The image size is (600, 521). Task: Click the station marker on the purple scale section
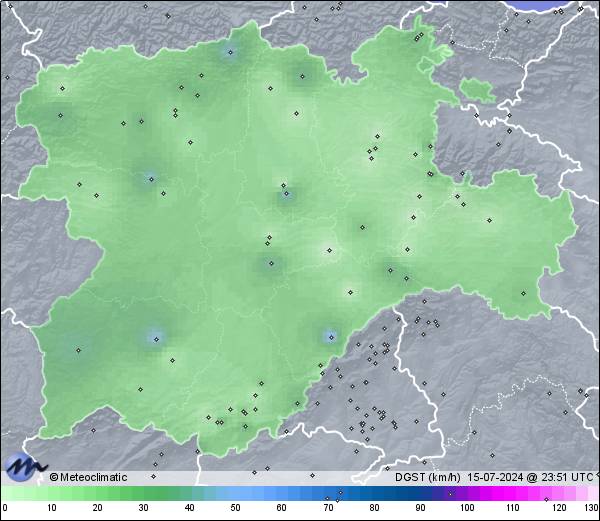coord(450,494)
